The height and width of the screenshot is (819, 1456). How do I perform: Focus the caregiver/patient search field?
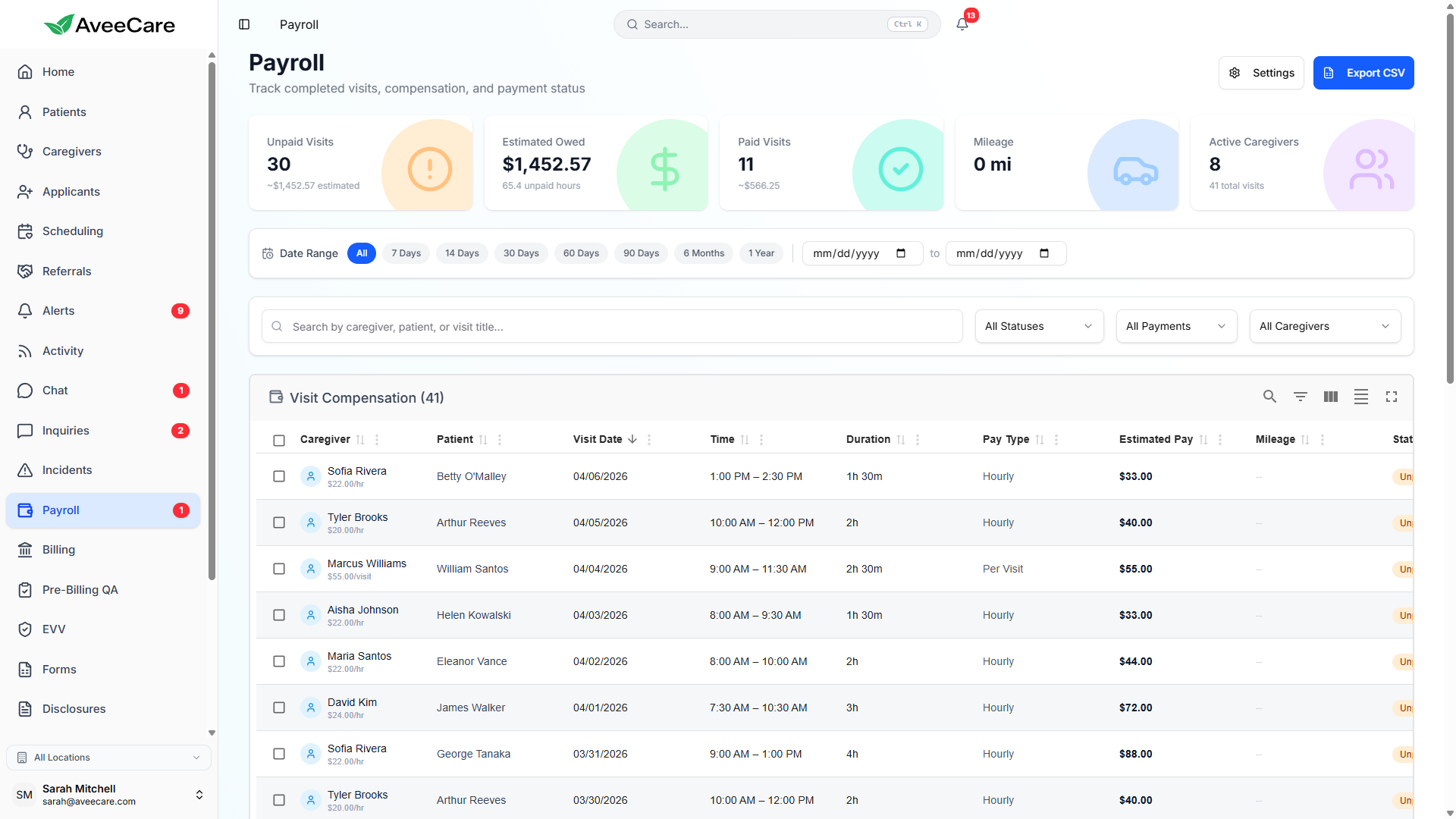tap(612, 327)
